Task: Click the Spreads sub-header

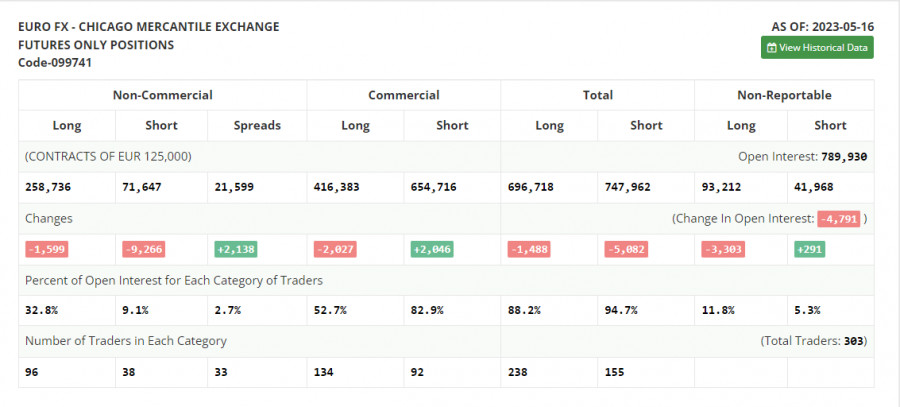Action: (257, 126)
